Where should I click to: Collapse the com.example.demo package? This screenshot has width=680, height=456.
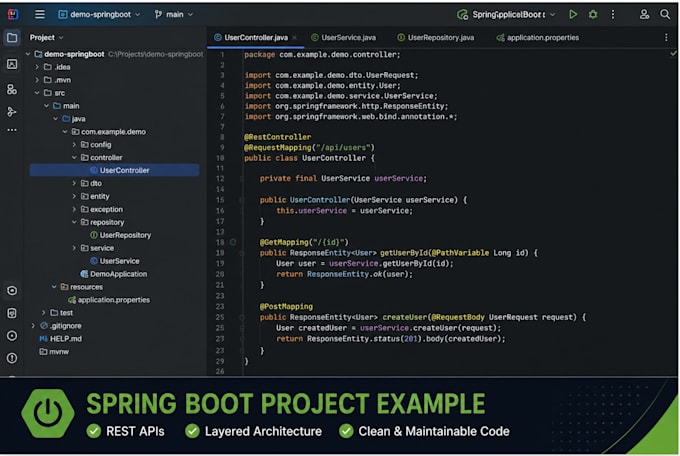click(65, 132)
